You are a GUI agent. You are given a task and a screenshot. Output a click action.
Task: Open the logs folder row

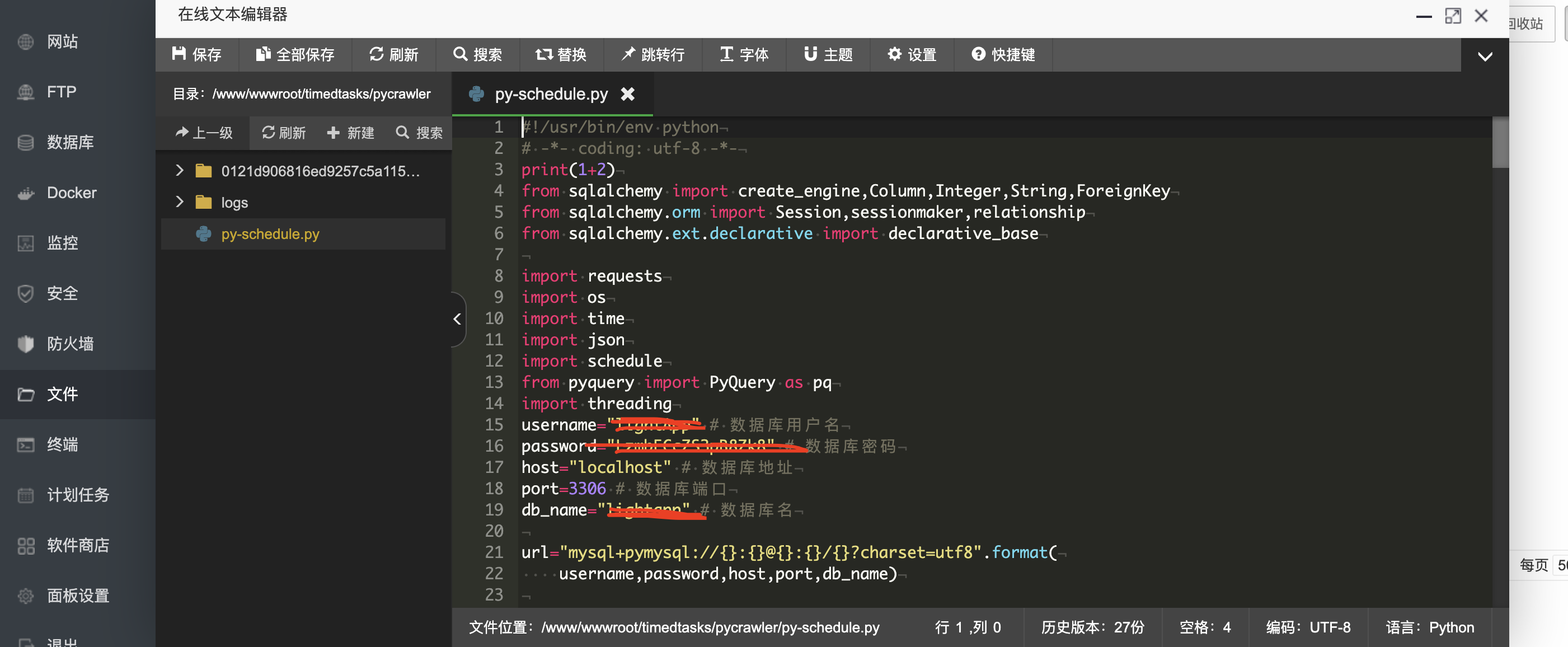pos(303,202)
